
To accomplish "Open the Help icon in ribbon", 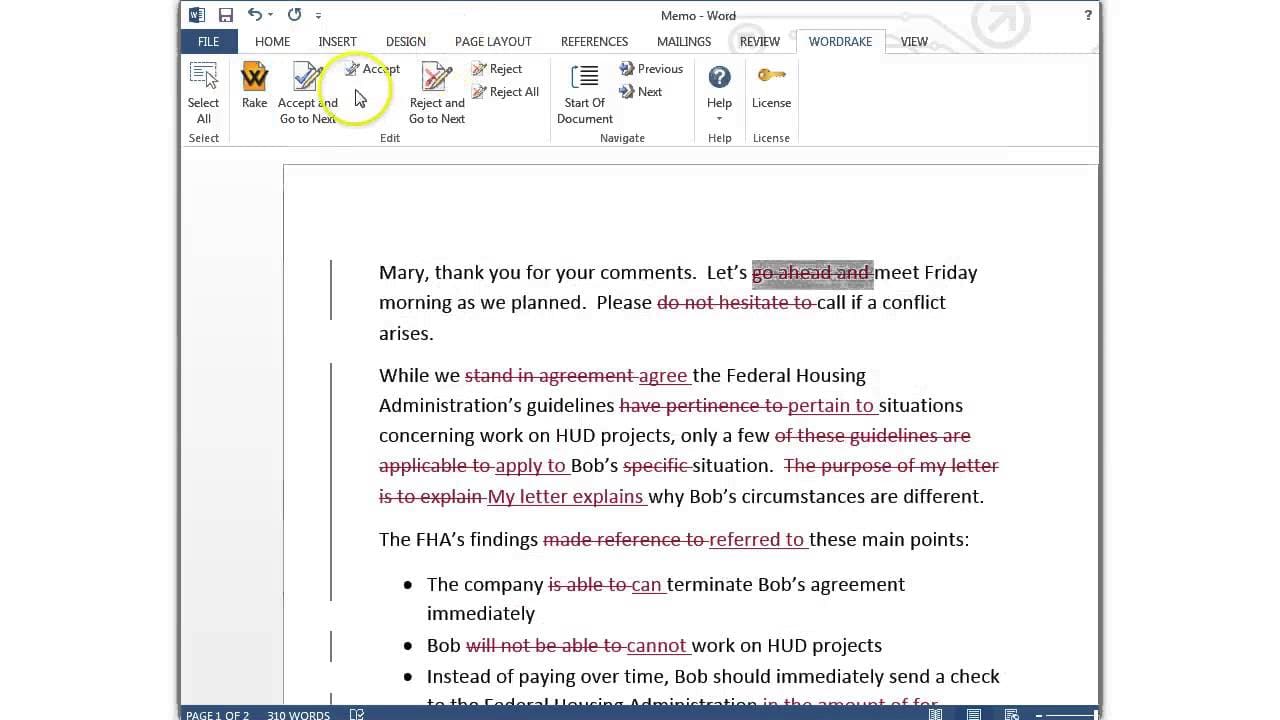I will tap(719, 77).
